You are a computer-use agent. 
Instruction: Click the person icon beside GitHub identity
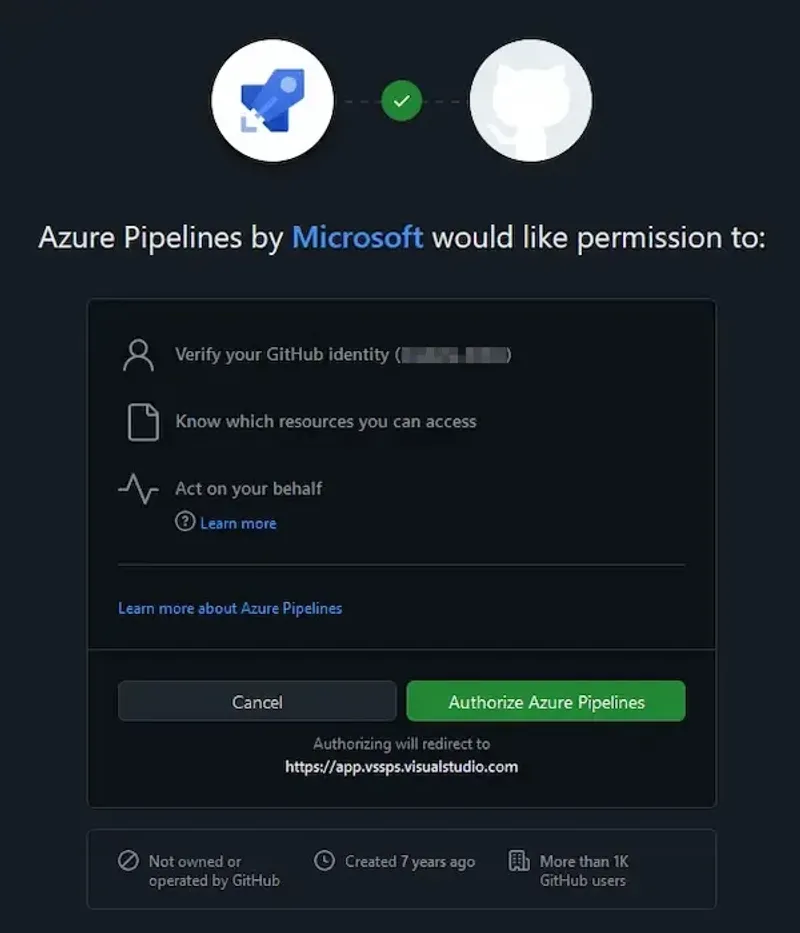tap(138, 354)
